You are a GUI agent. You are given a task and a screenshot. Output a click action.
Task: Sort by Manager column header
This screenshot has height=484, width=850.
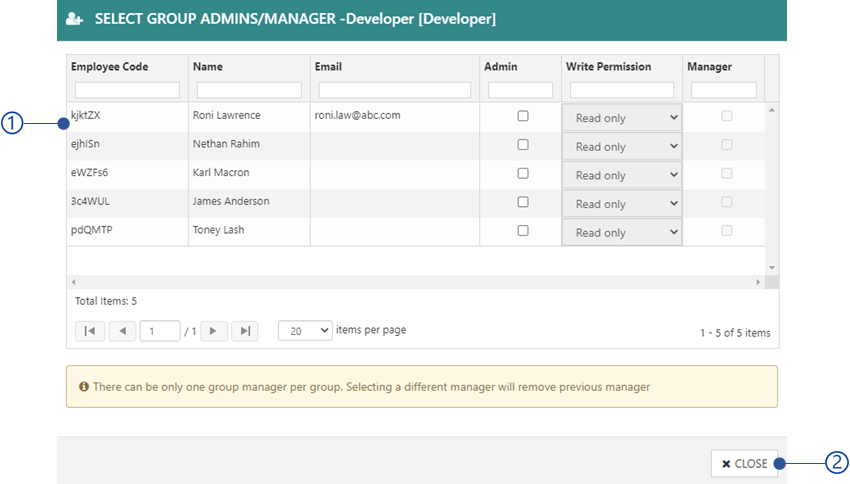709,67
